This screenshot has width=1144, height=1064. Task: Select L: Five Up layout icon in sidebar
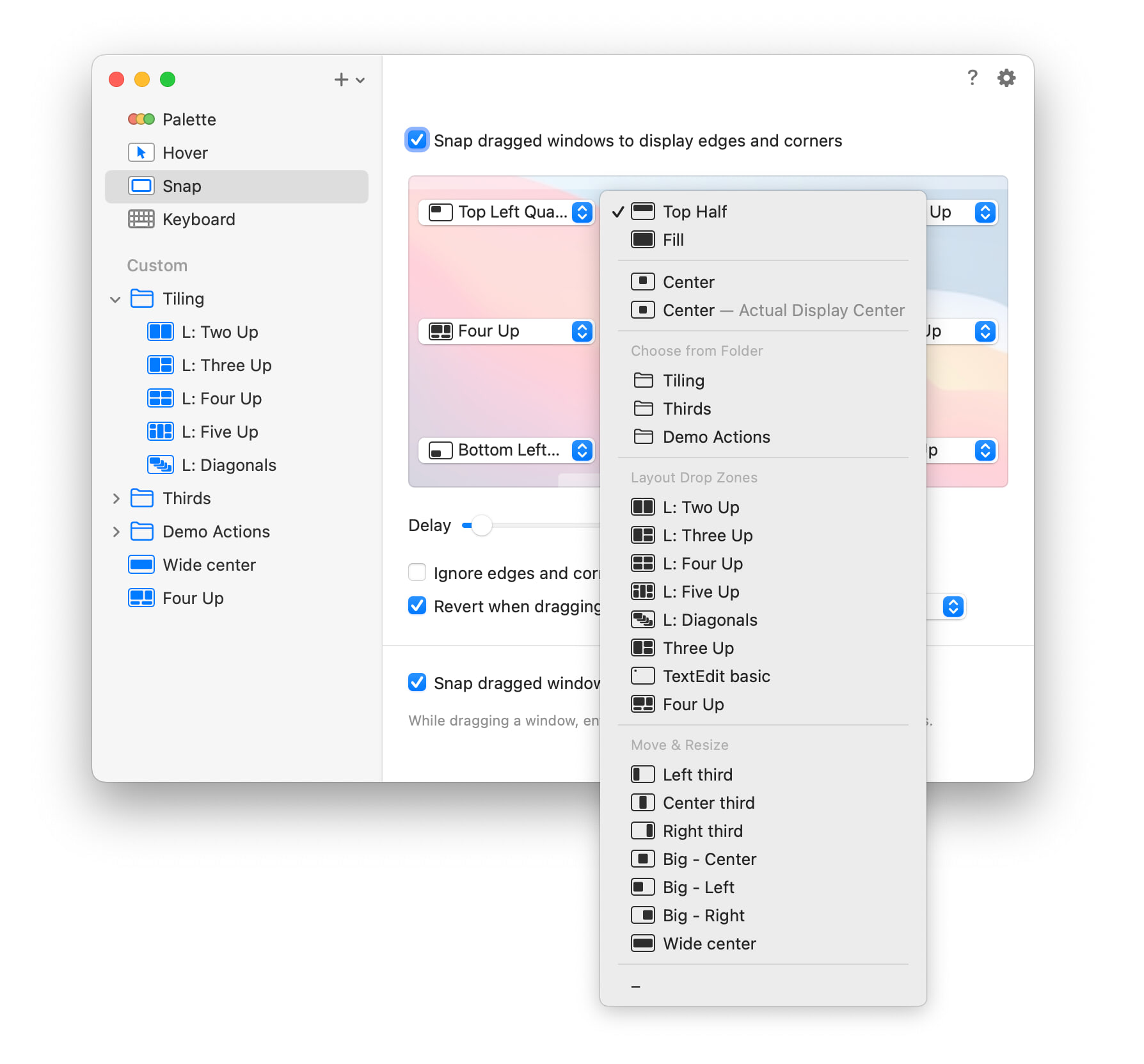[160, 432]
